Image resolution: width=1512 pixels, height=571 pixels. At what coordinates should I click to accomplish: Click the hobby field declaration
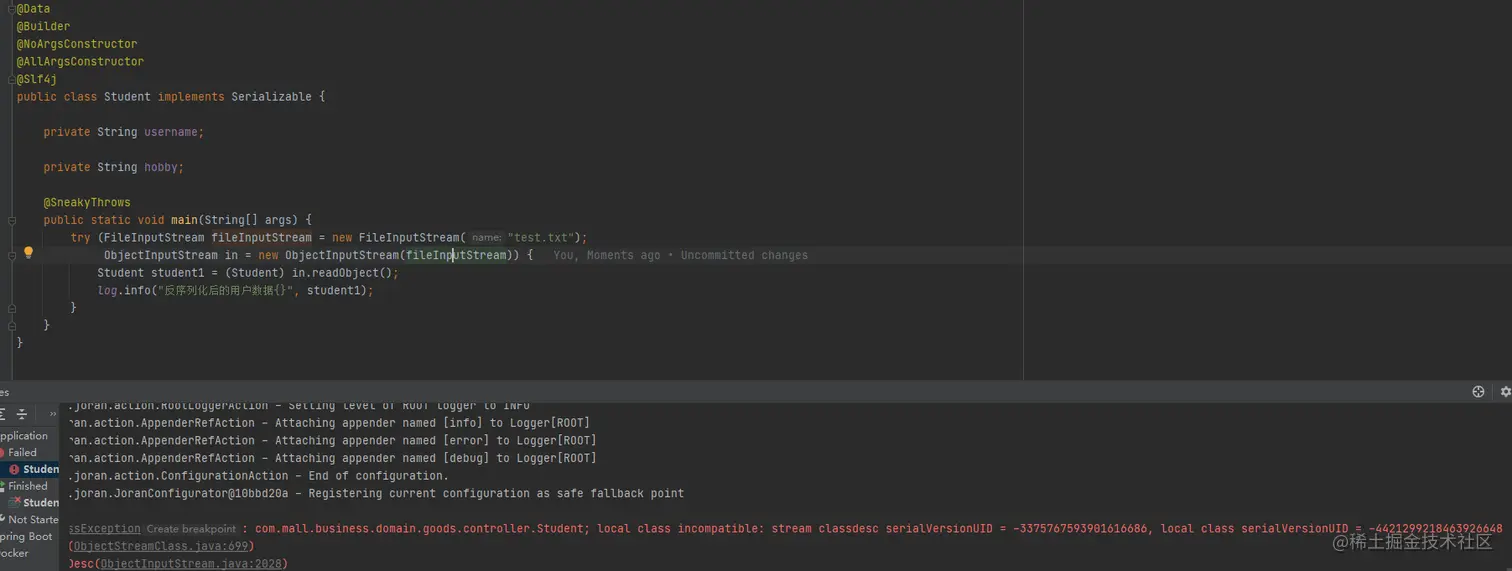113,167
